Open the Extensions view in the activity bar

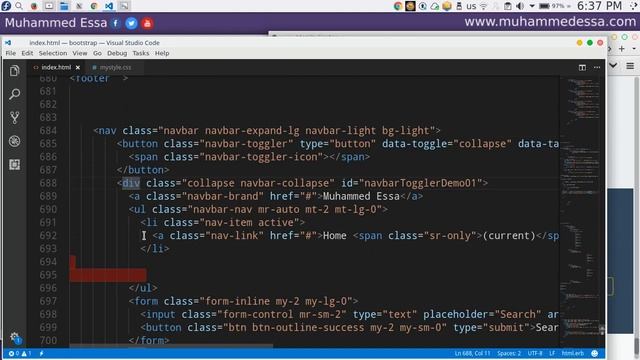click(x=15, y=164)
